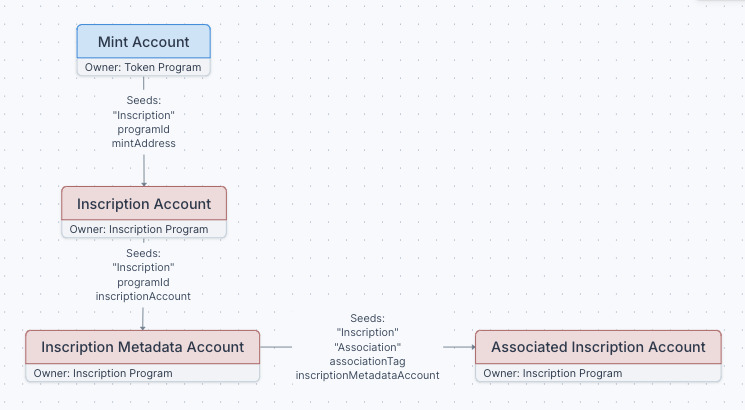Select the Inscription Account node title
The image size is (745, 410).
click(144, 204)
